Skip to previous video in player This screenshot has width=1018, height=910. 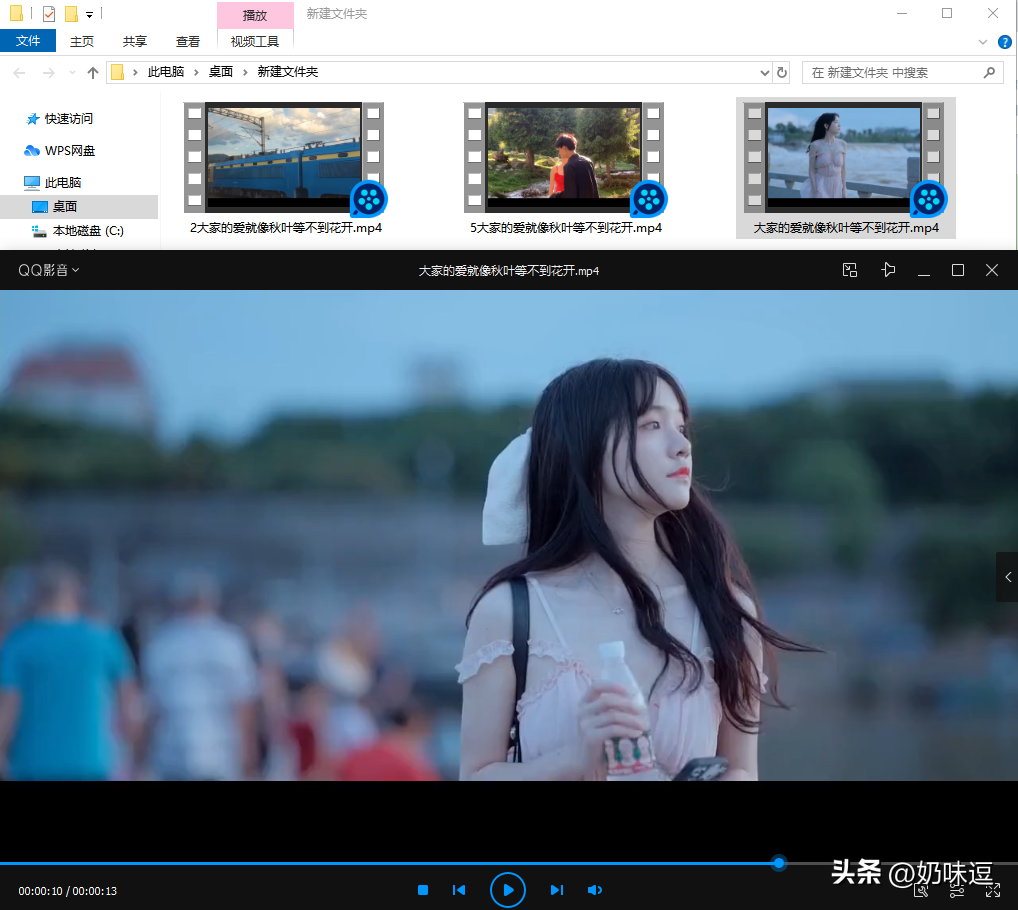[x=459, y=890]
